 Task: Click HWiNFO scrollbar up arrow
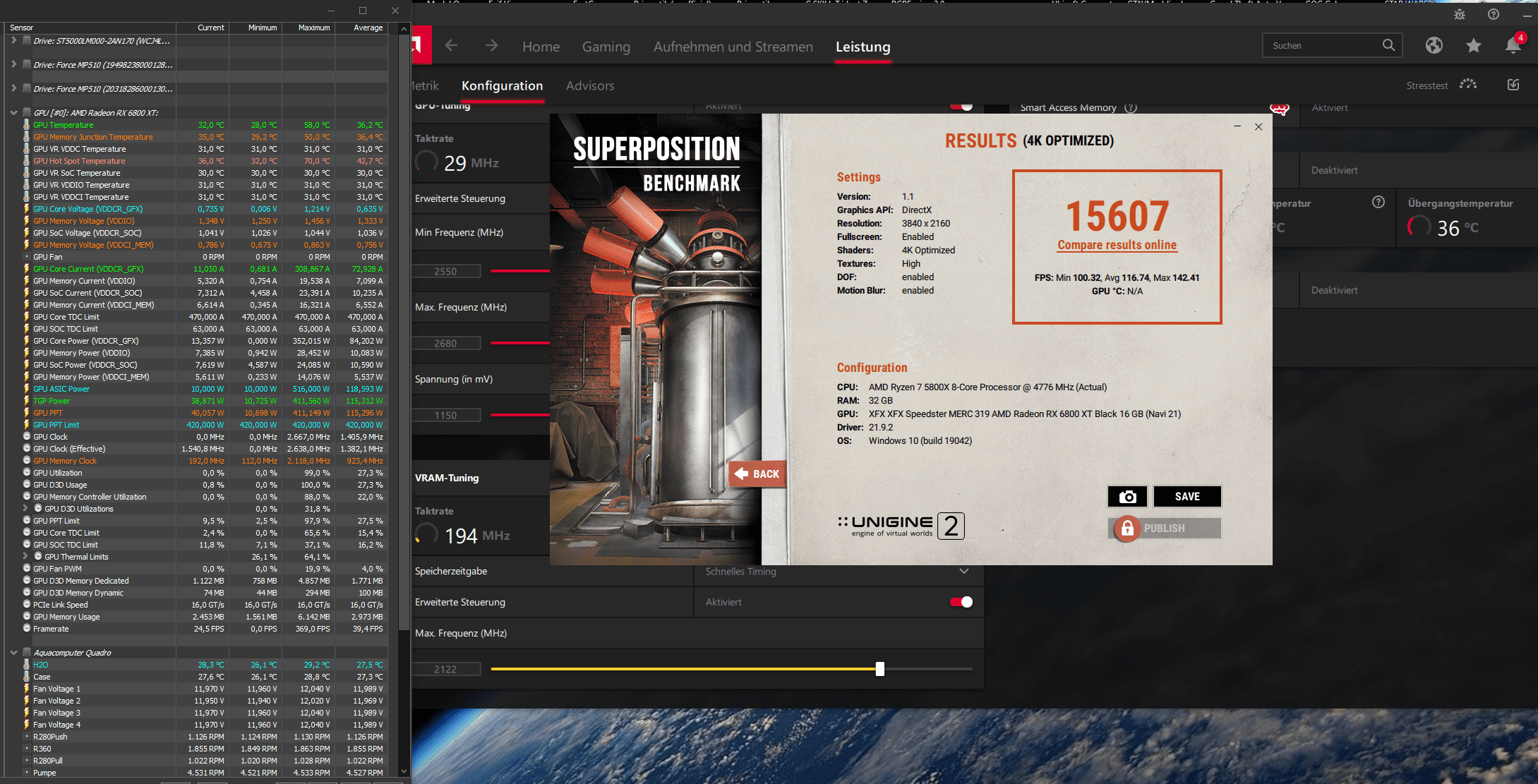click(x=404, y=29)
